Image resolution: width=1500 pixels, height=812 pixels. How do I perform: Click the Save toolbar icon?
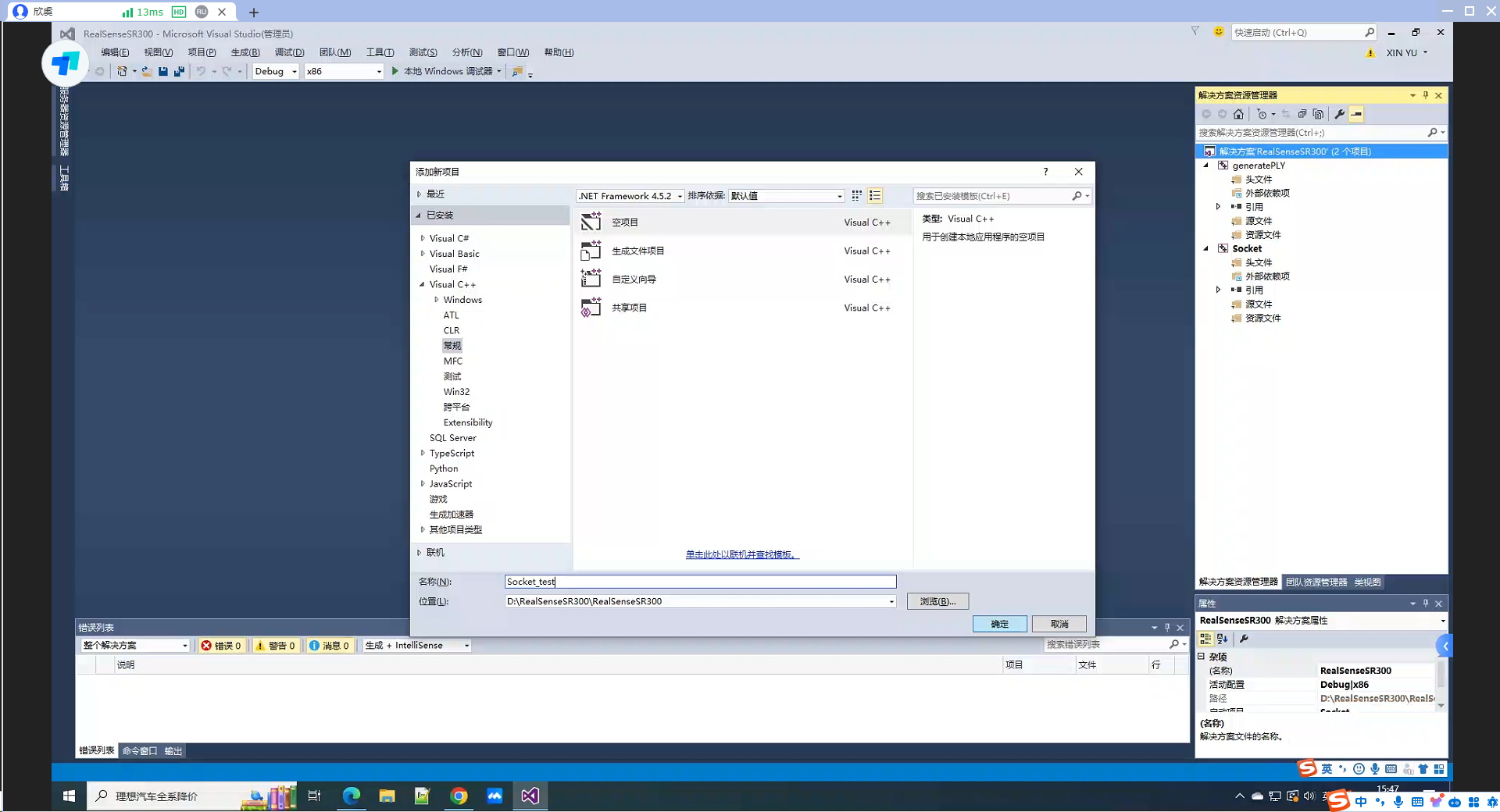coord(163,71)
